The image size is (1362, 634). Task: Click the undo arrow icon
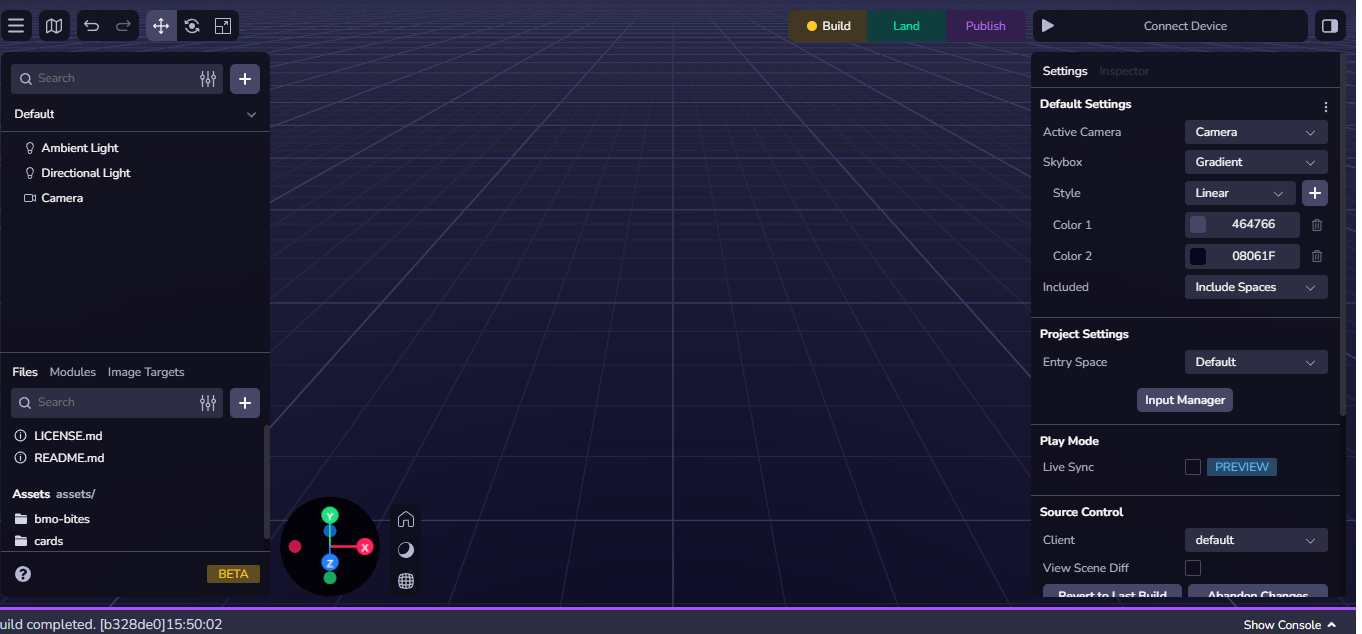click(x=92, y=26)
